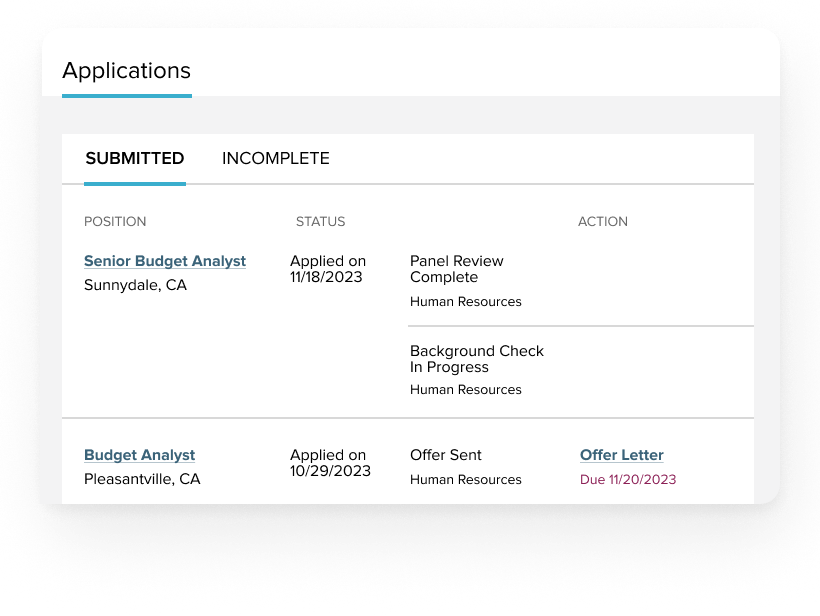Click the ACTION column header

click(603, 221)
